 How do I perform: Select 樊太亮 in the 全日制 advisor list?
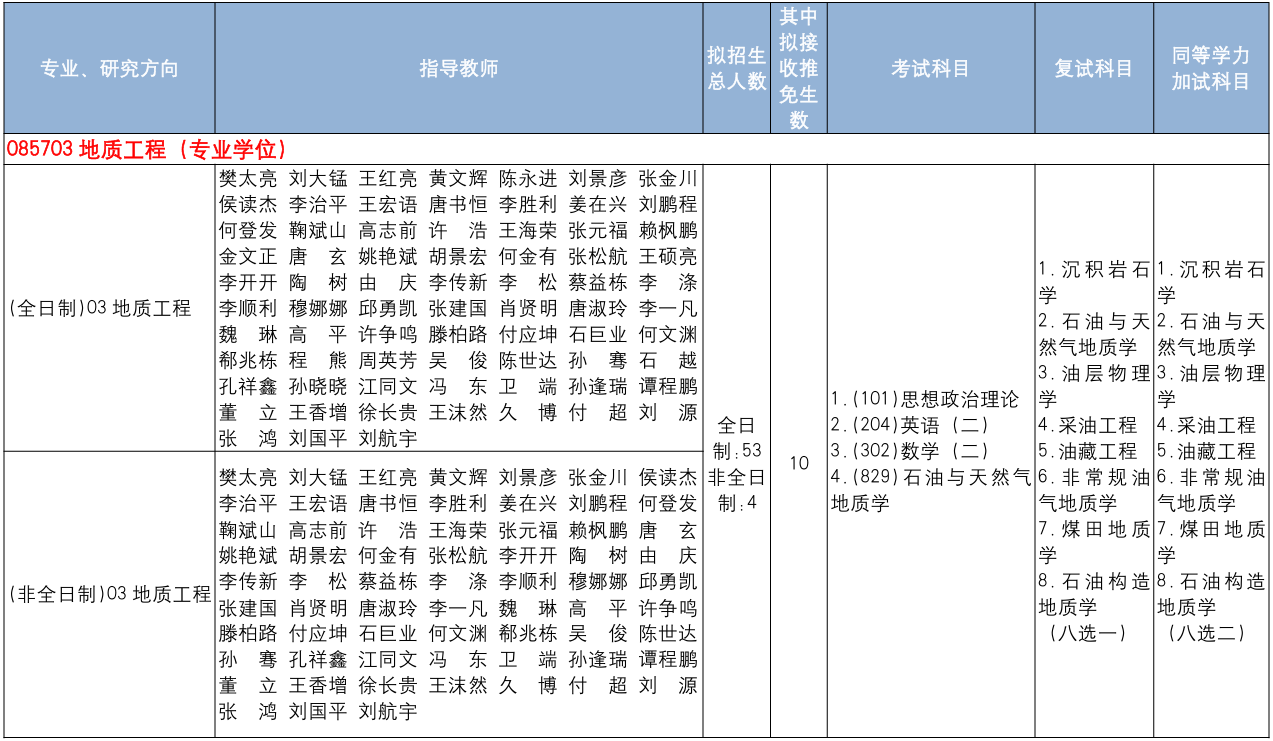(248, 179)
